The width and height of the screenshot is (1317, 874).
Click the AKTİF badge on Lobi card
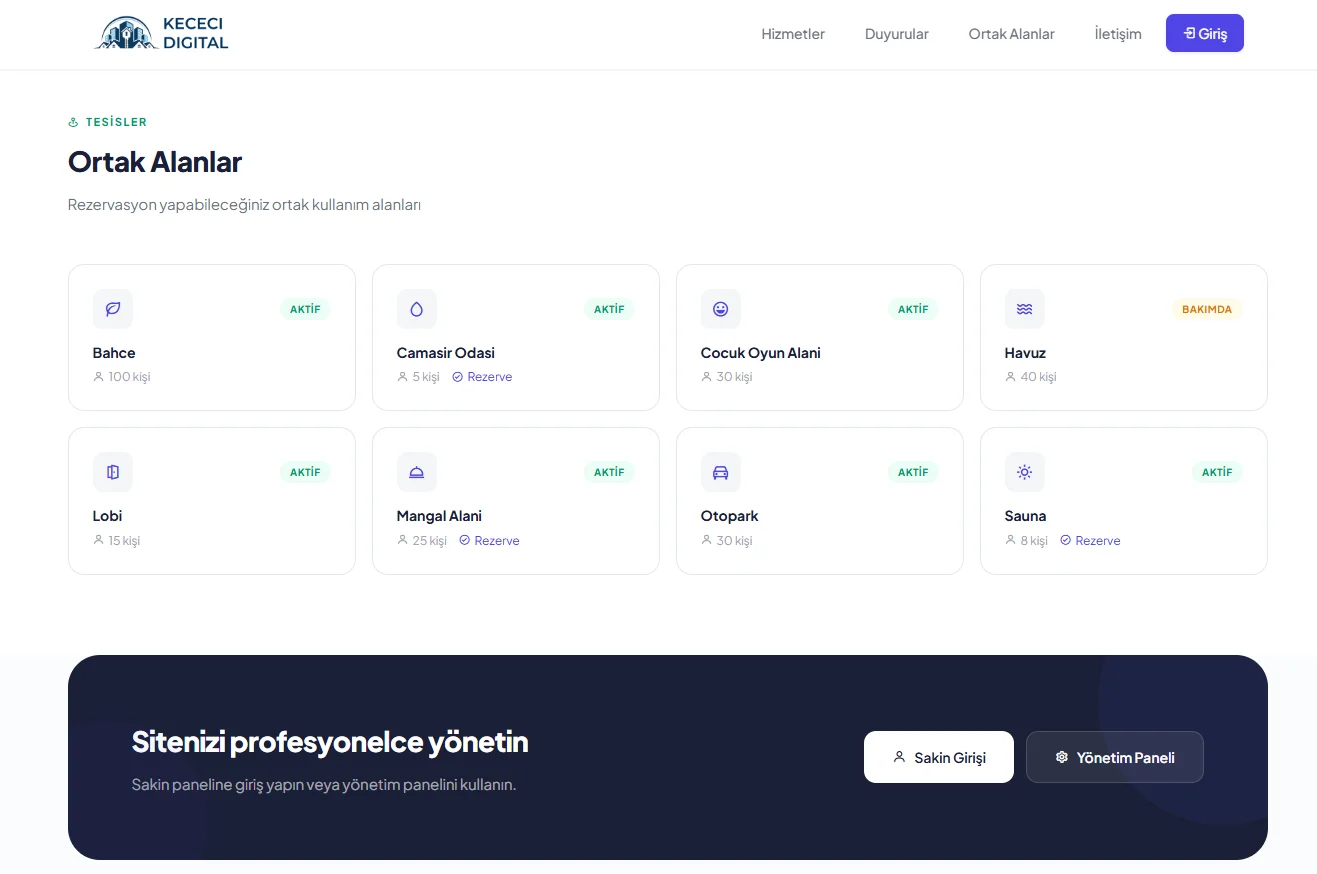[305, 472]
